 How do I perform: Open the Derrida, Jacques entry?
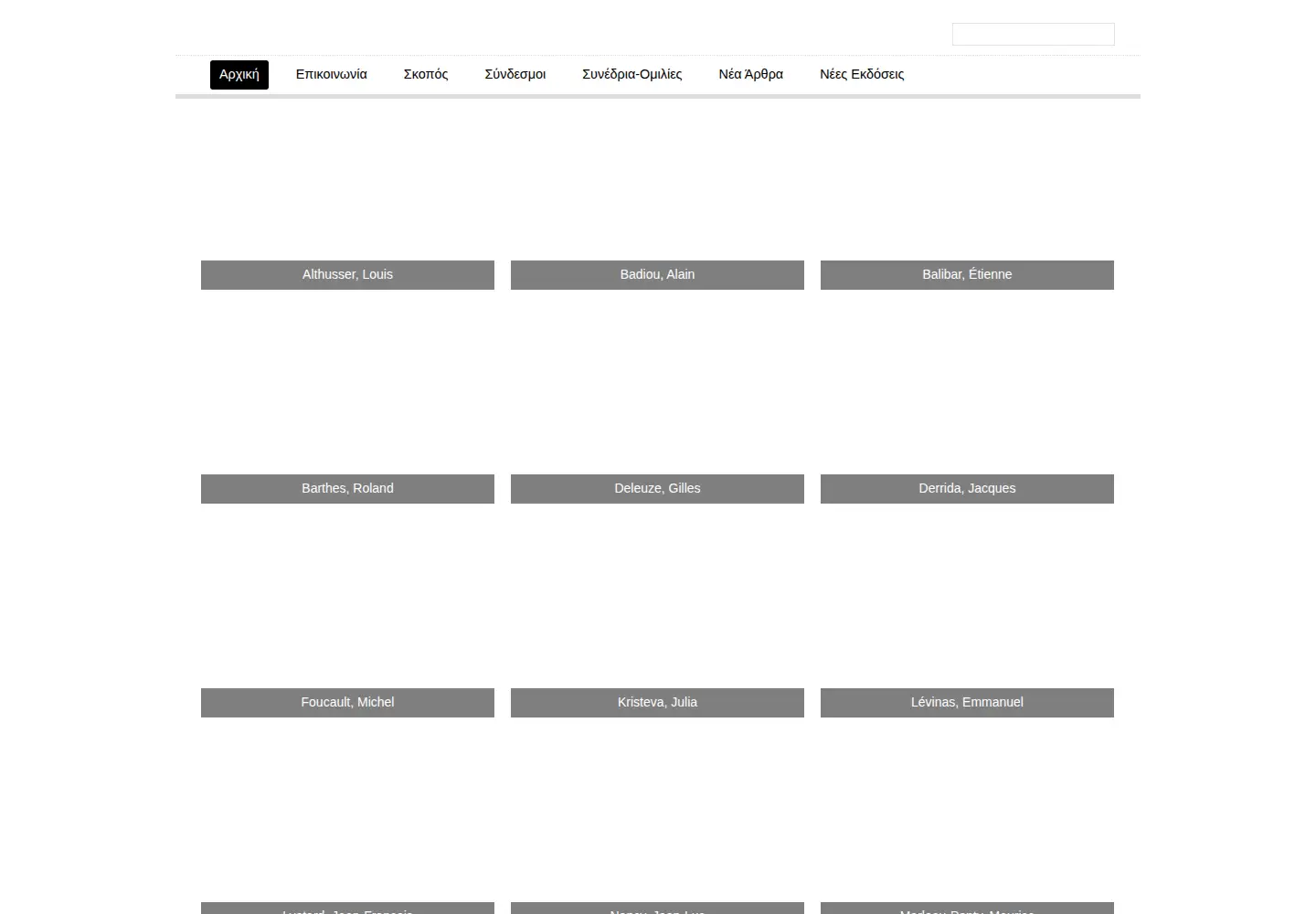pos(967,489)
